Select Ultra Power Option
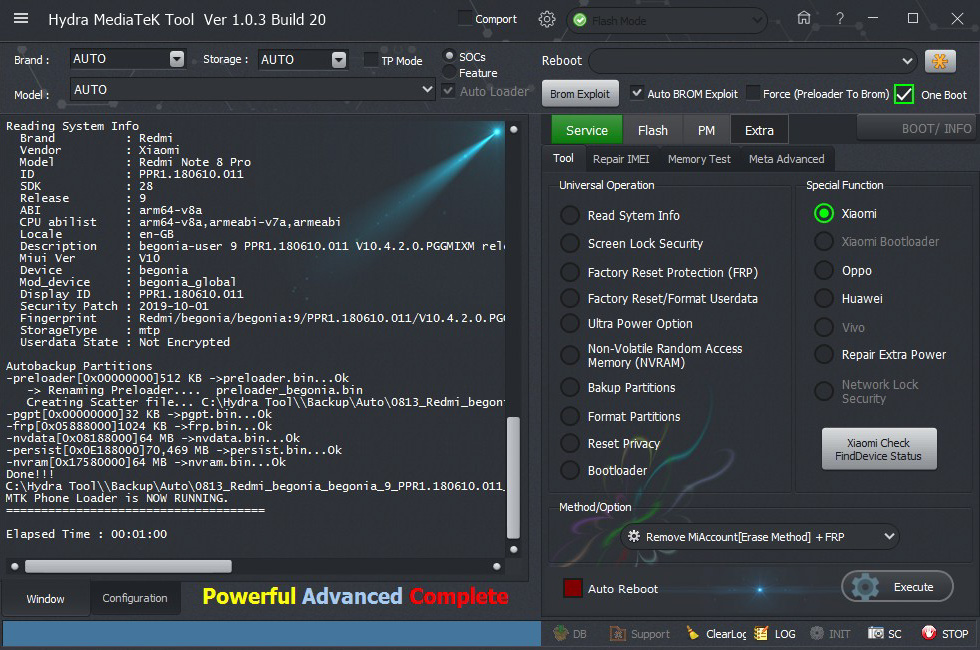This screenshot has width=980, height=650. point(569,323)
